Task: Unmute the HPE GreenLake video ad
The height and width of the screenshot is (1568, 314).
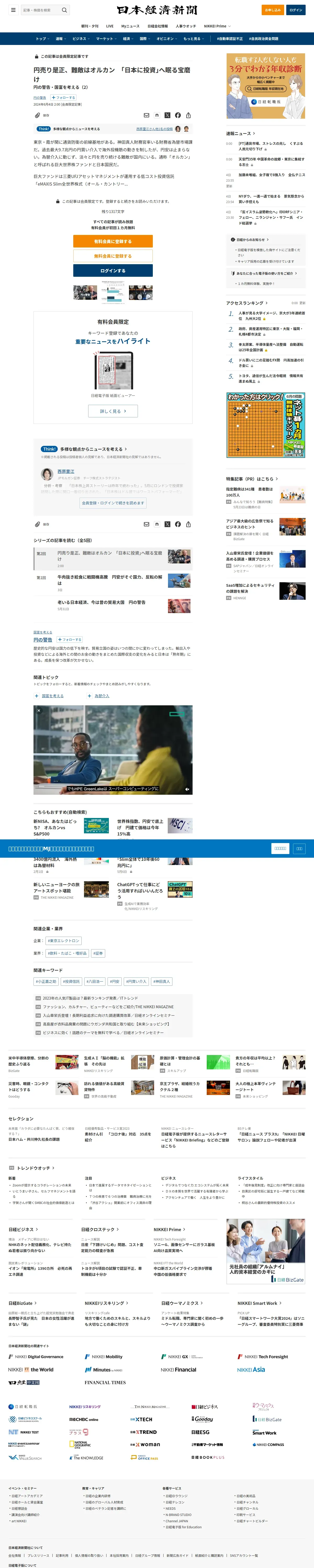Action: (x=187, y=789)
